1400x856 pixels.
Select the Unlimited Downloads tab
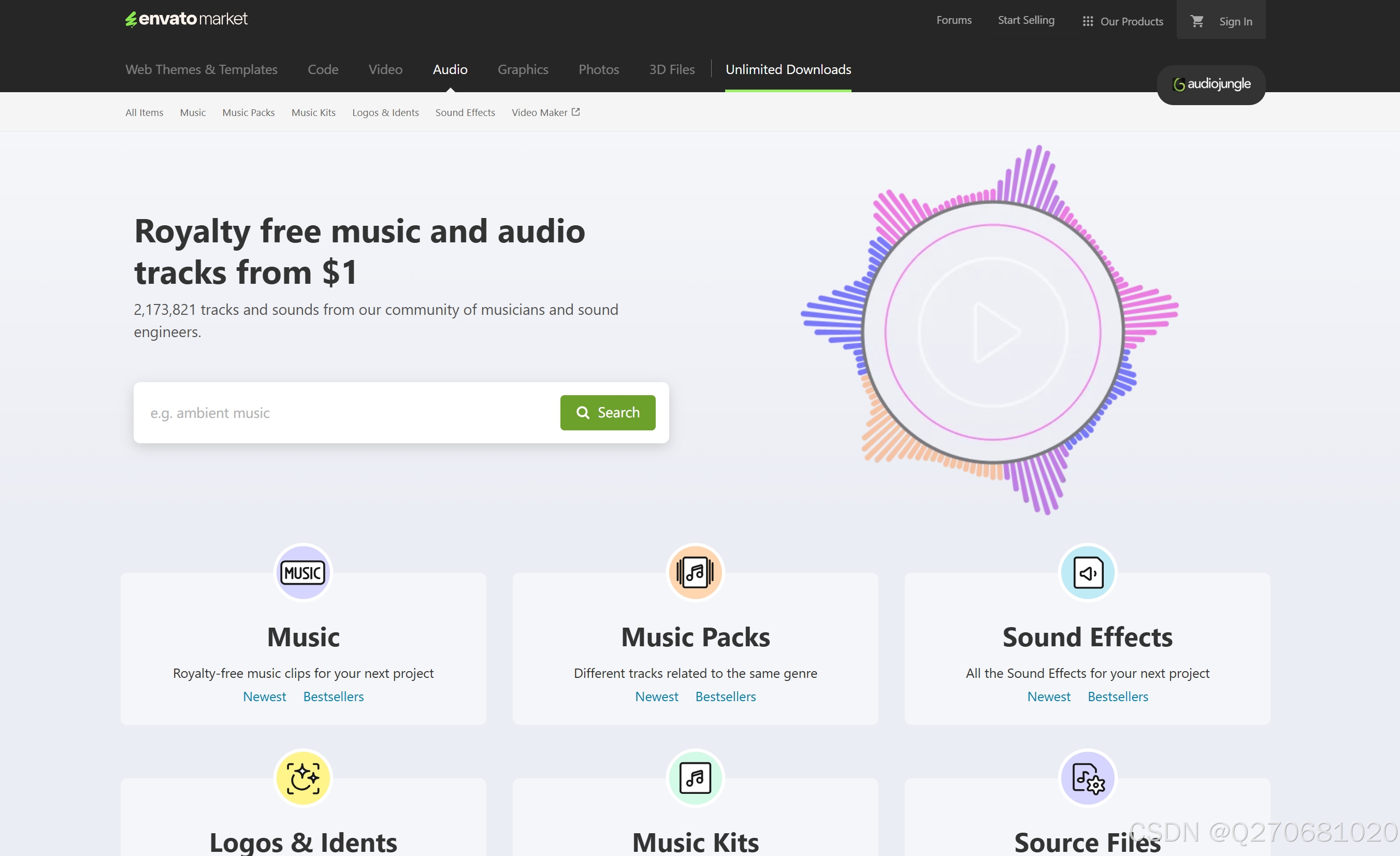point(787,69)
